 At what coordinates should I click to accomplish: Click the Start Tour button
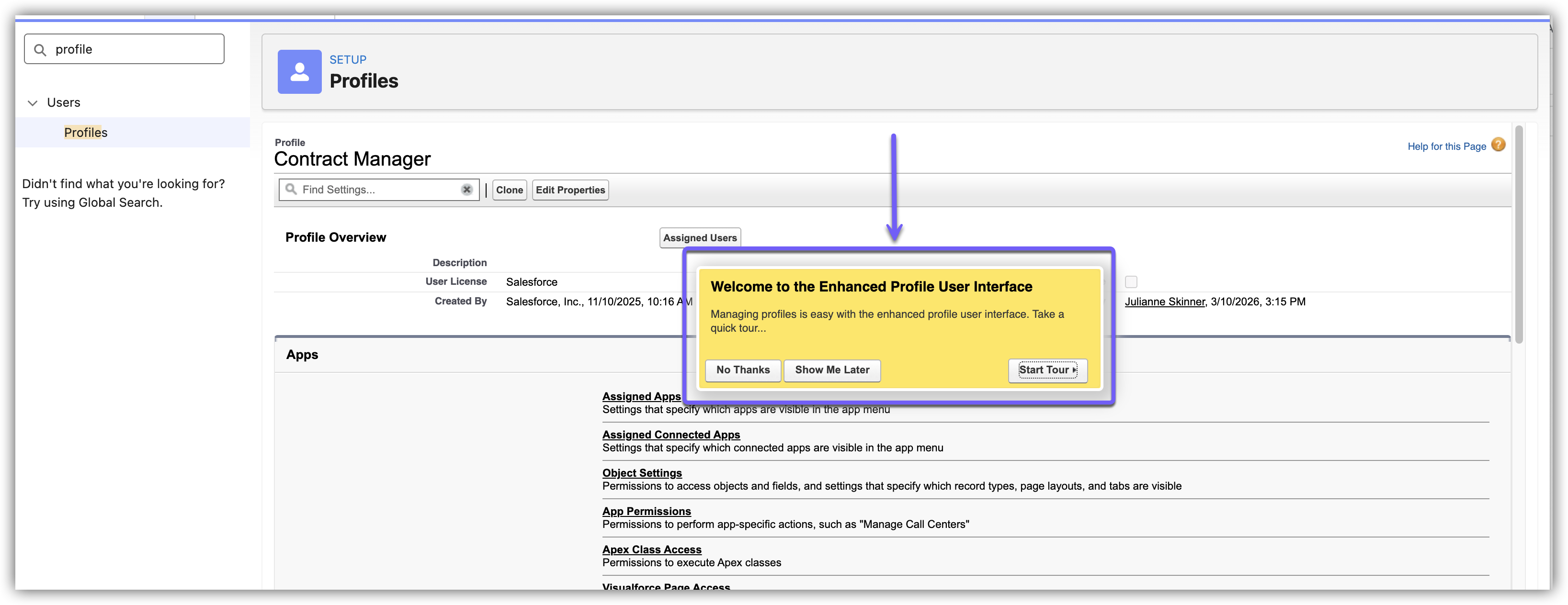1047,370
